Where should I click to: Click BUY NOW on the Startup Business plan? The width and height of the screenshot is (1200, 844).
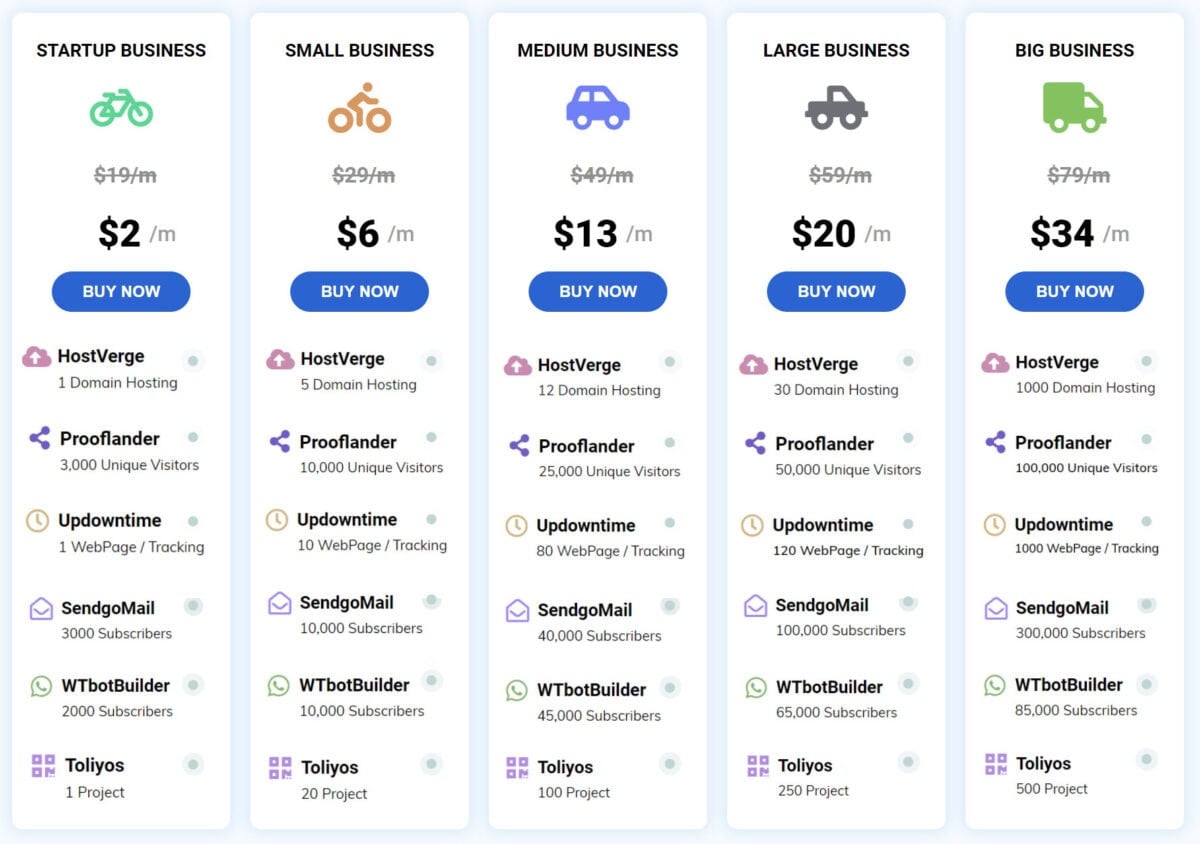coord(120,291)
